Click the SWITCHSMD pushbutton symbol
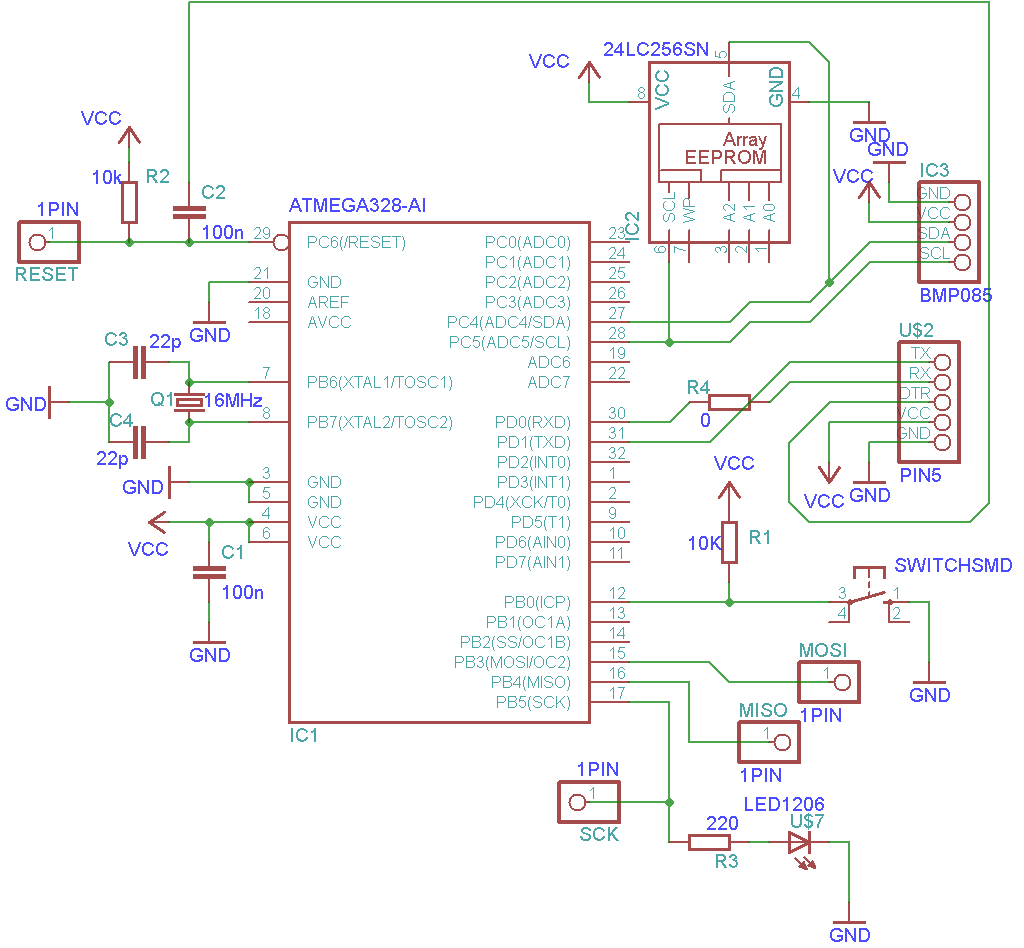 click(x=870, y=594)
